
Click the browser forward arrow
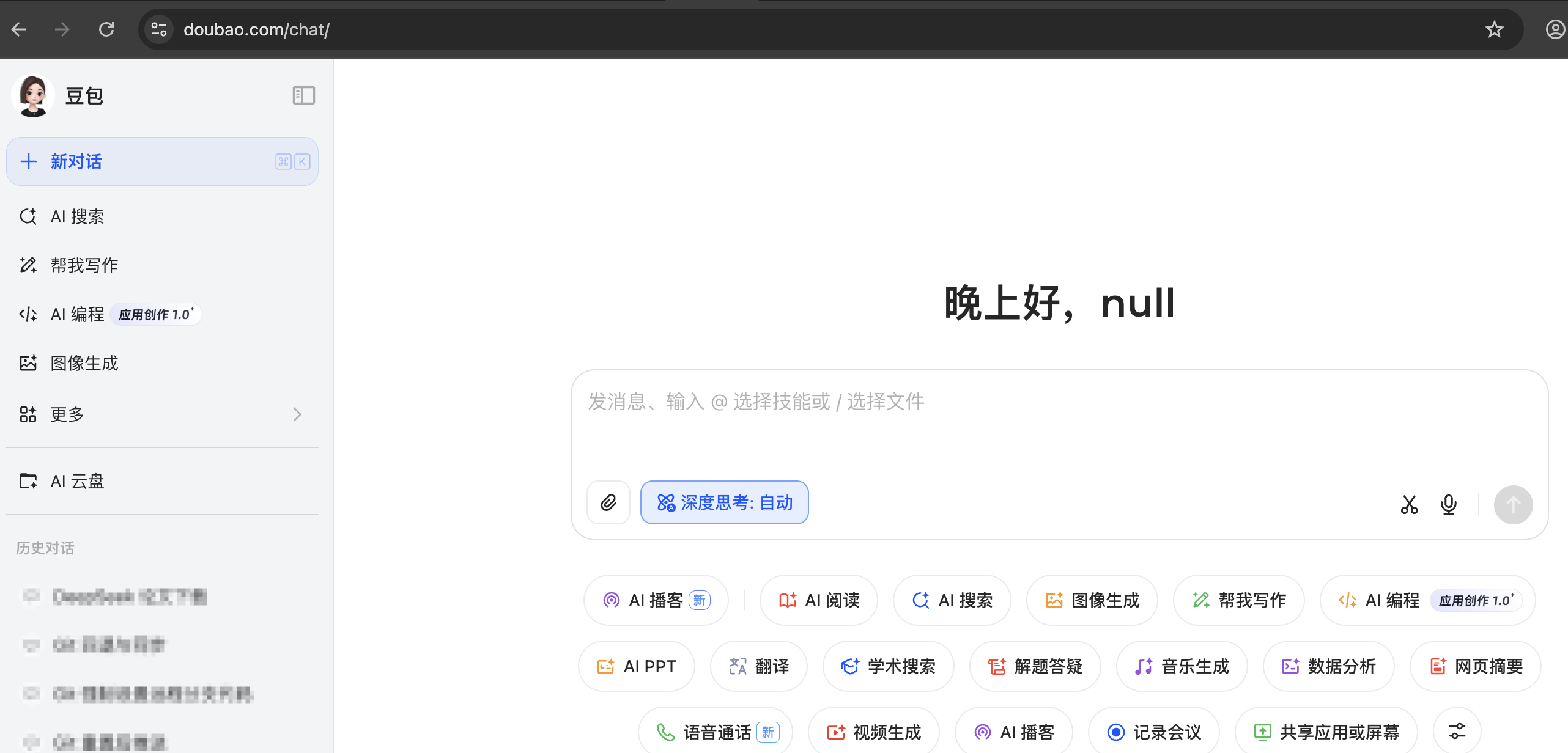tap(62, 29)
